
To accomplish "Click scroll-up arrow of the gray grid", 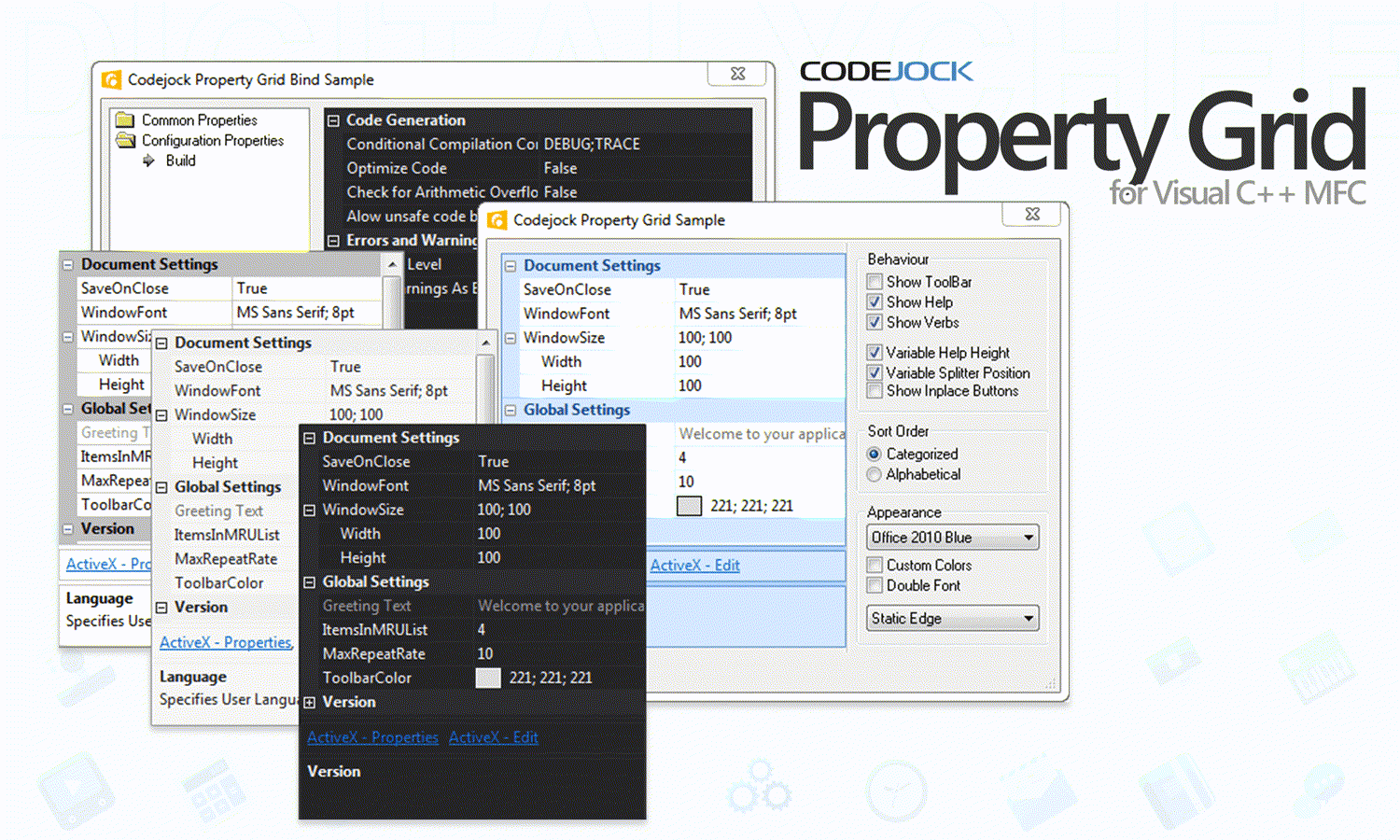I will click(x=392, y=265).
